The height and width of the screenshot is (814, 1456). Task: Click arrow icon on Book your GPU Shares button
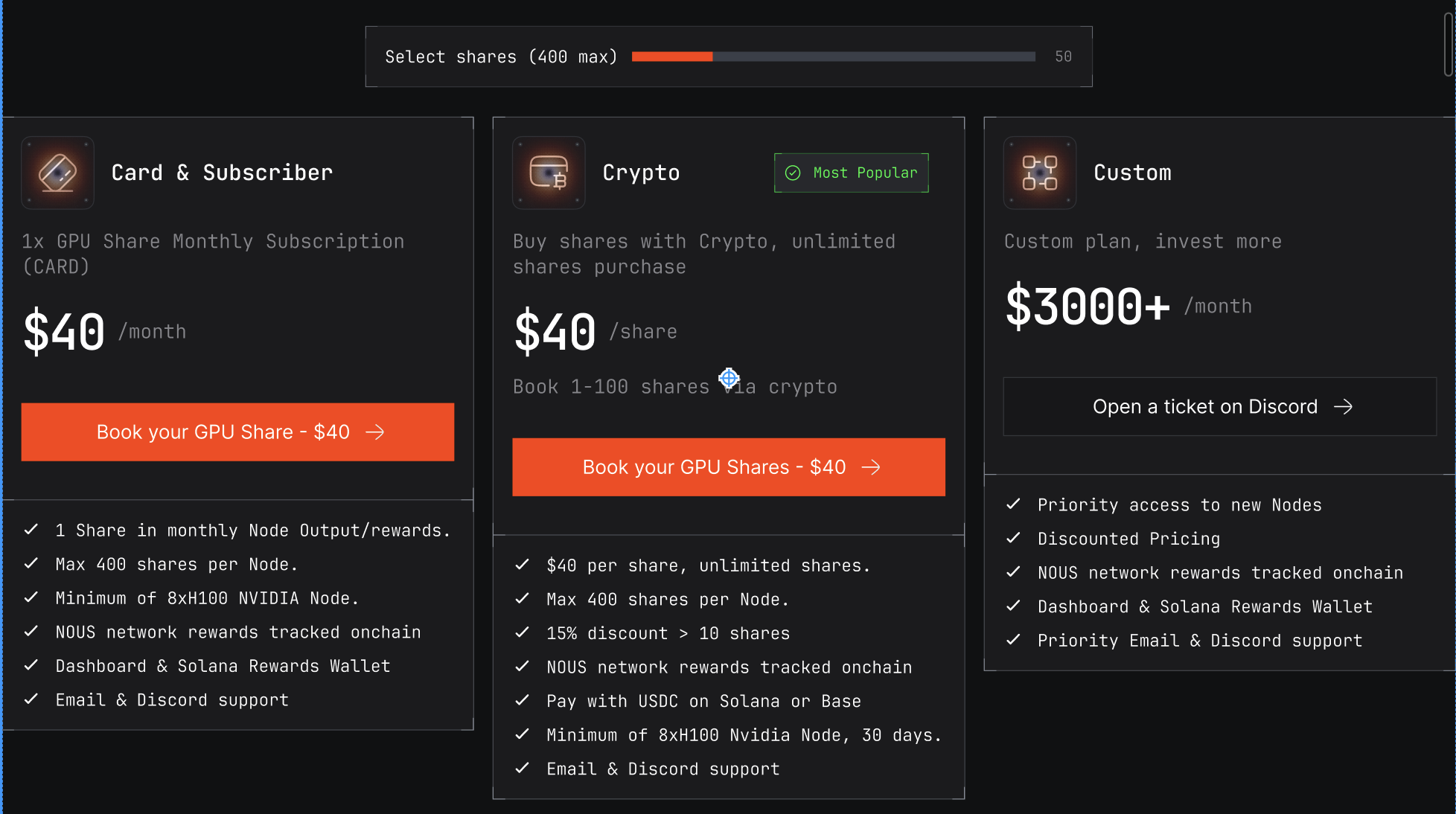871,467
